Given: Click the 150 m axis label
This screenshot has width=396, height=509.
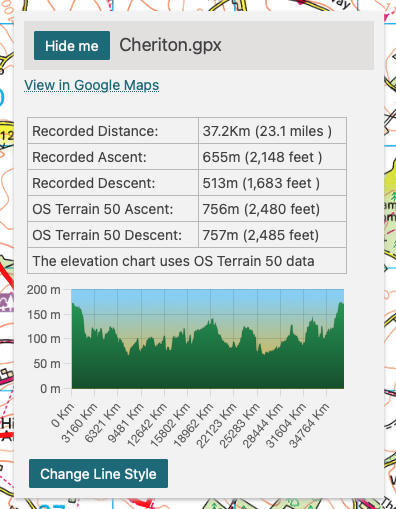Looking at the screenshot, I should click(44, 314).
